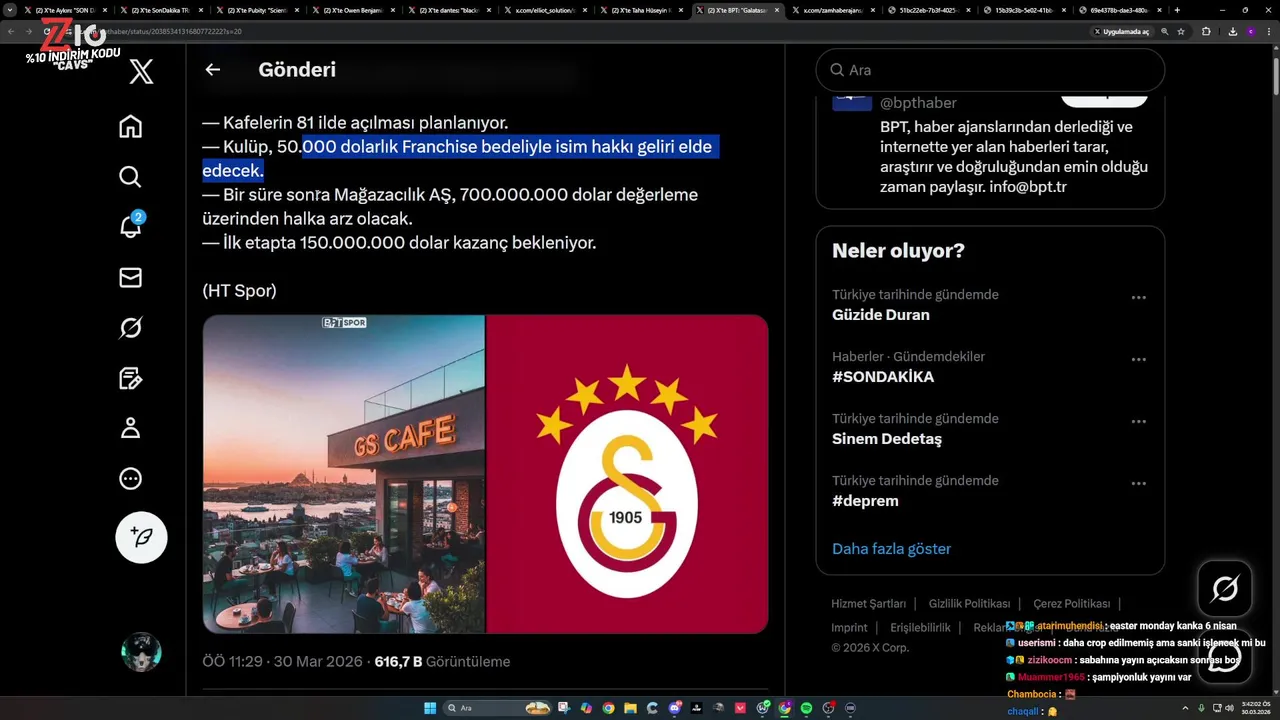Open Erişilebilirlik footer link
The height and width of the screenshot is (720, 1280).
(x=920, y=628)
